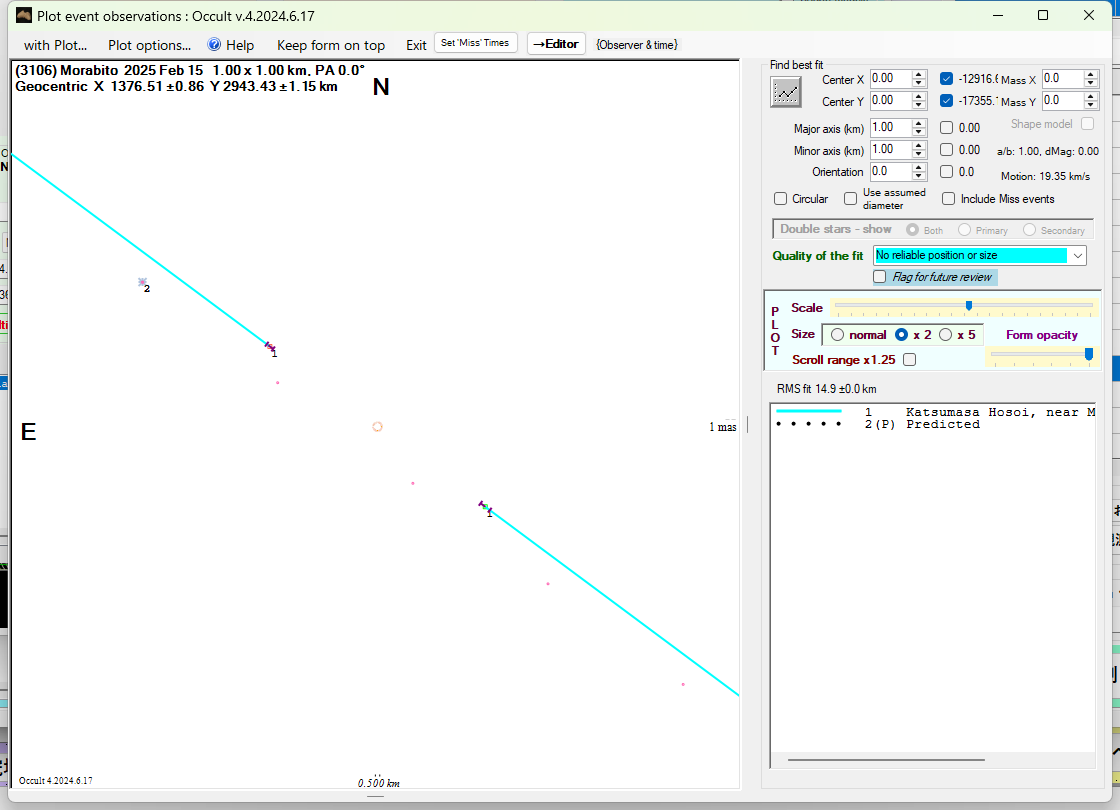1120x810 pixels.
Task: Click the blue Help question mark icon
Action: coord(214,45)
